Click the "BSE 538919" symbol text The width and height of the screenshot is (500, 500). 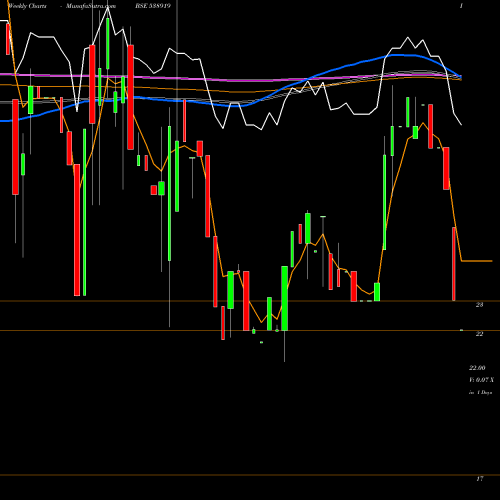tap(153, 6)
